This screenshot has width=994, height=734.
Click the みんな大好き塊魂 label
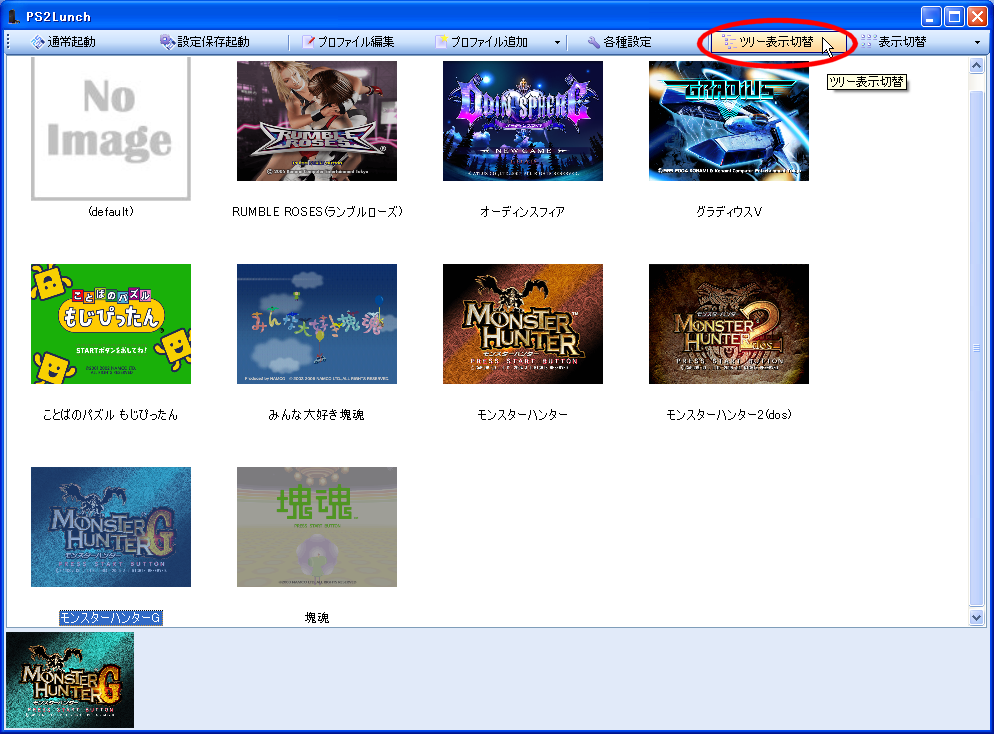click(x=316, y=415)
